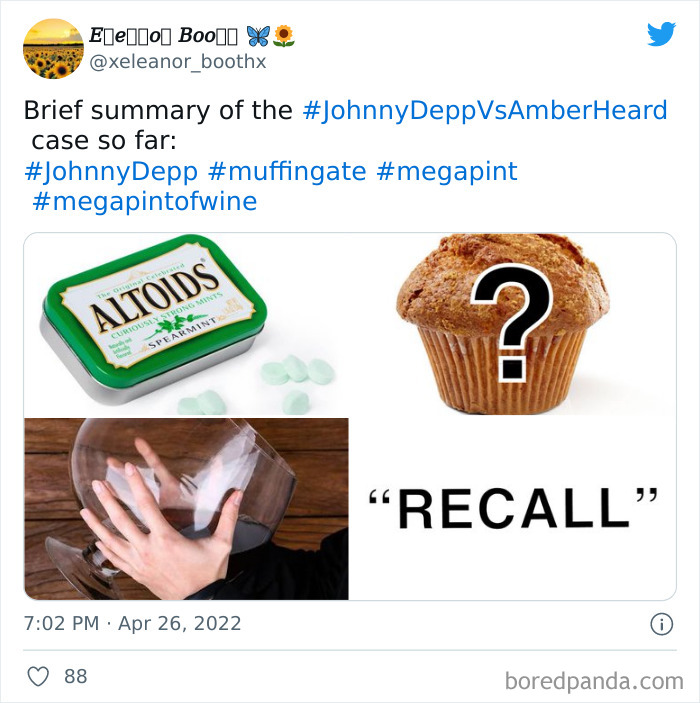Open the 7:02 PM Apr 26, 2022 timestamp
Viewport: 700px width, 703px height.
(132, 624)
